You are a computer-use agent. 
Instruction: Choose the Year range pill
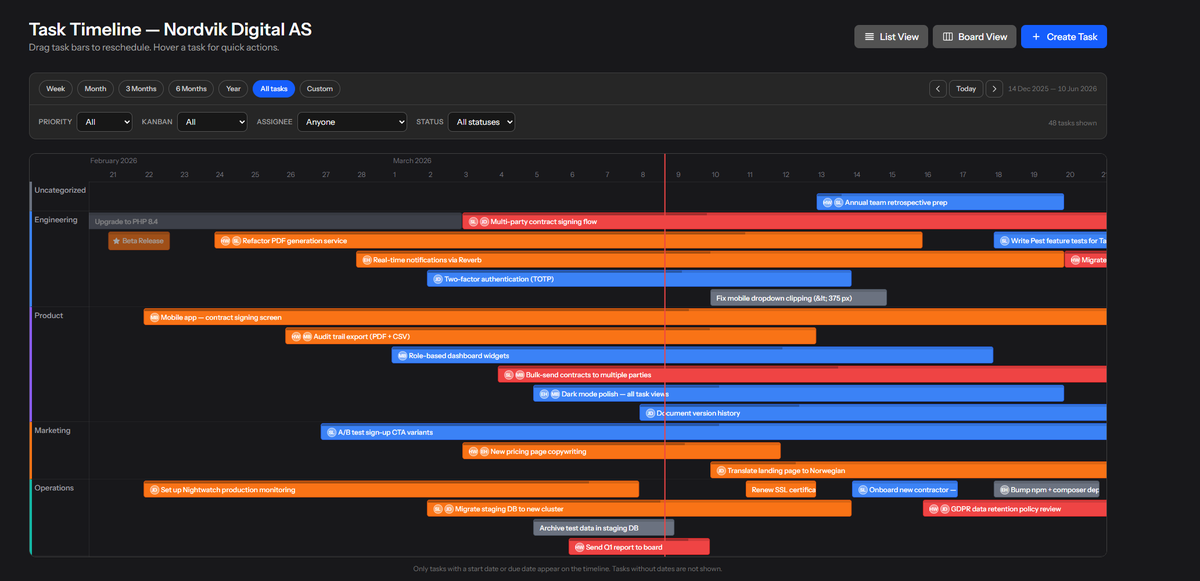(x=233, y=89)
